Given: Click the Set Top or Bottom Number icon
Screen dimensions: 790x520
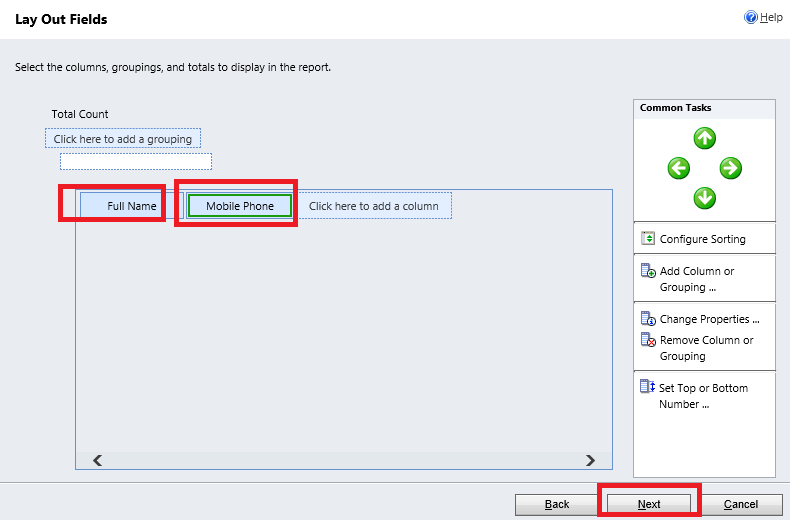Looking at the screenshot, I should [647, 386].
